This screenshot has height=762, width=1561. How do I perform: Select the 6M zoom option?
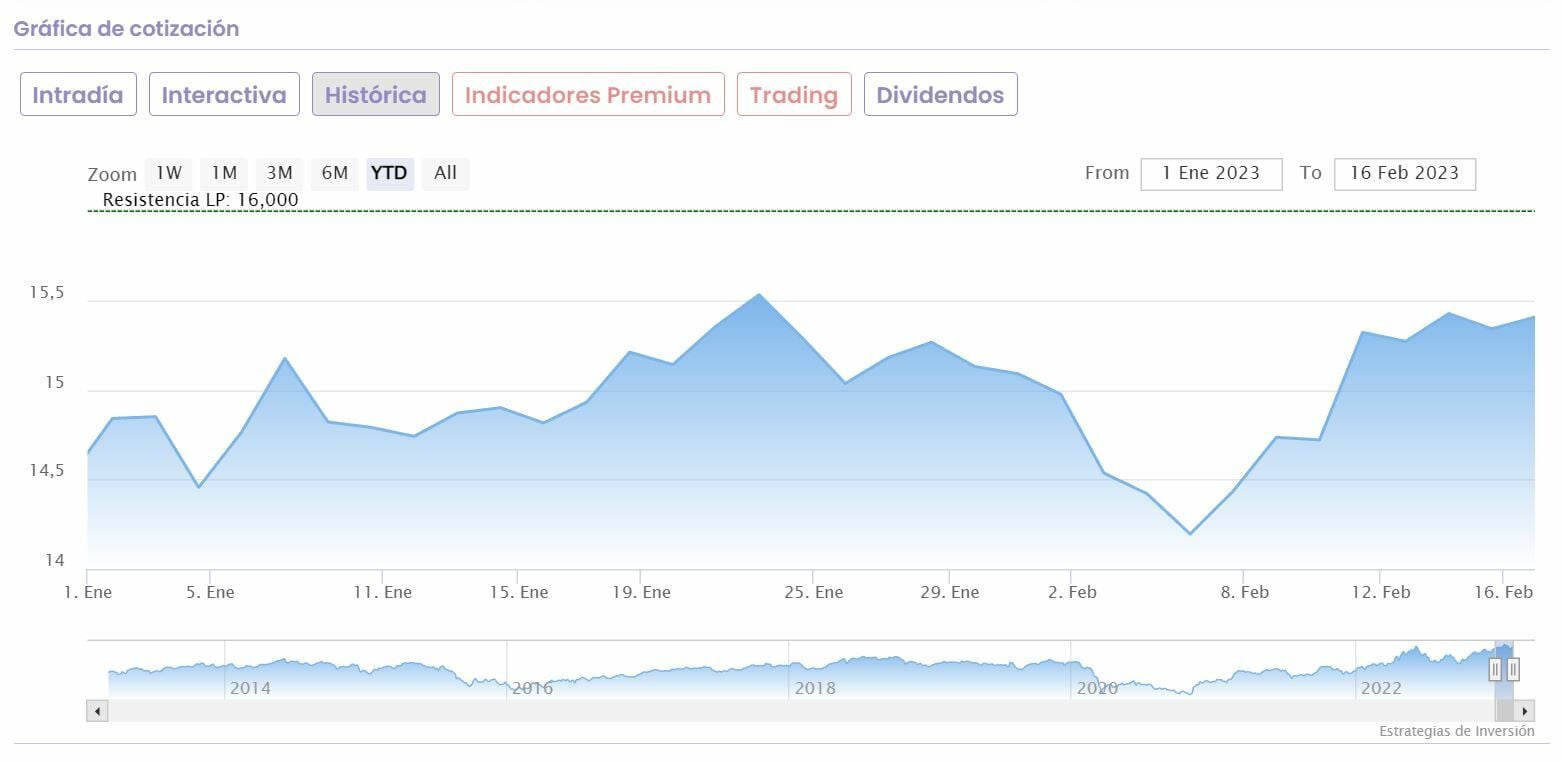(334, 173)
